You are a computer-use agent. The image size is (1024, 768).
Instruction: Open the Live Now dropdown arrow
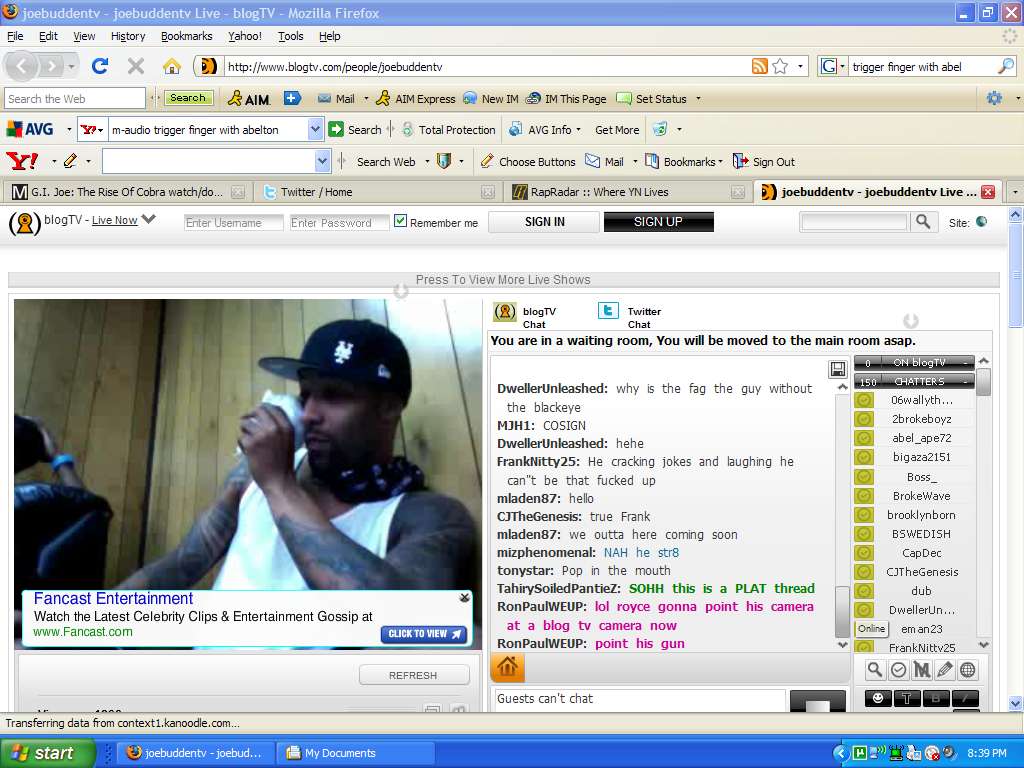(149, 219)
